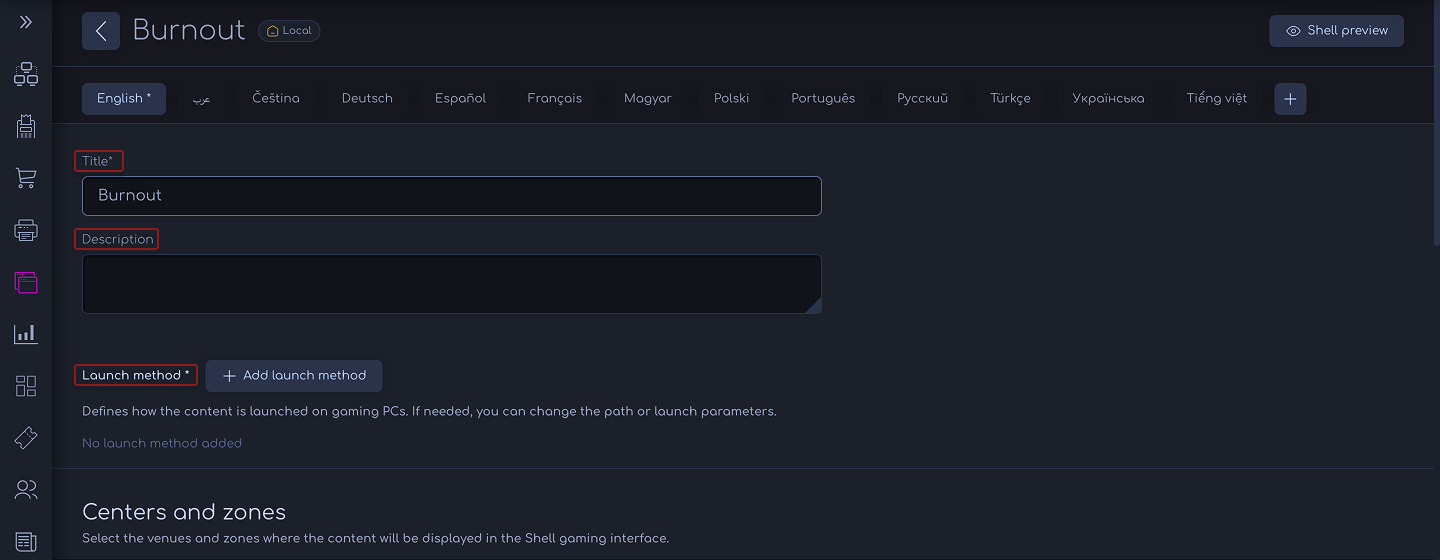1440x560 pixels.
Task: Open the PC tower sidebar icon
Action: [x=26, y=126]
